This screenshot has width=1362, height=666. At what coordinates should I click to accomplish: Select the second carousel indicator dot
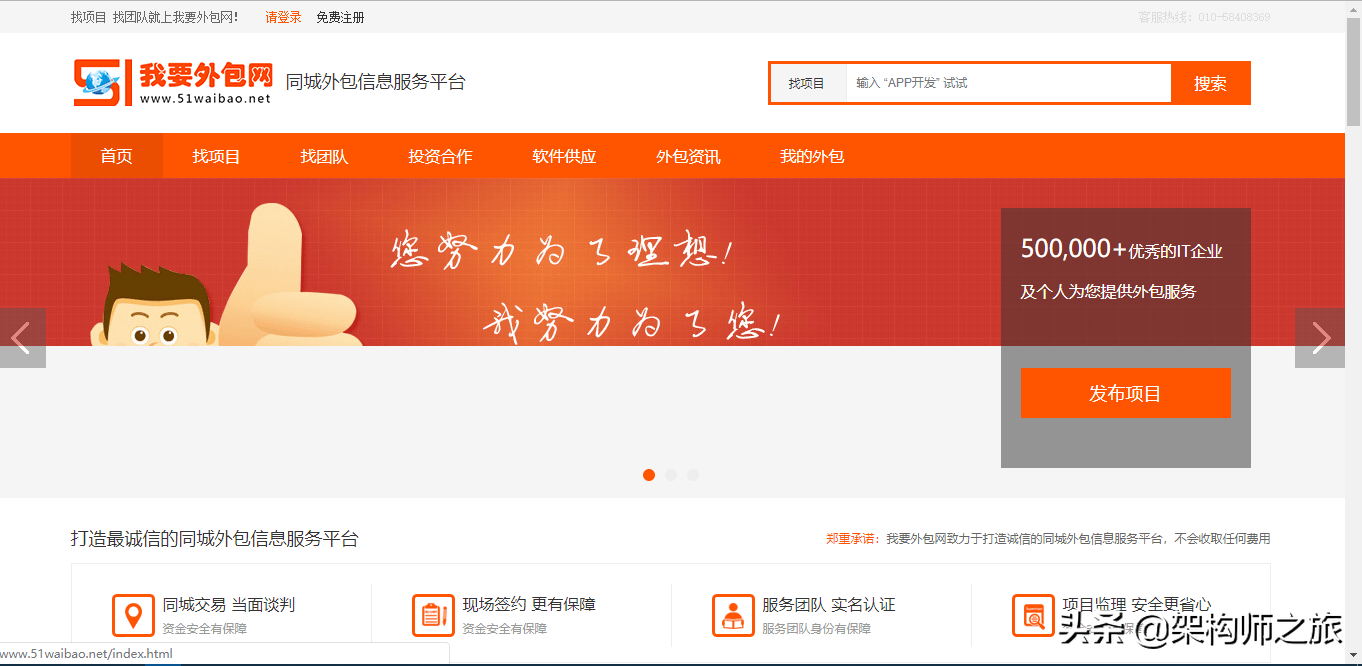coord(671,475)
